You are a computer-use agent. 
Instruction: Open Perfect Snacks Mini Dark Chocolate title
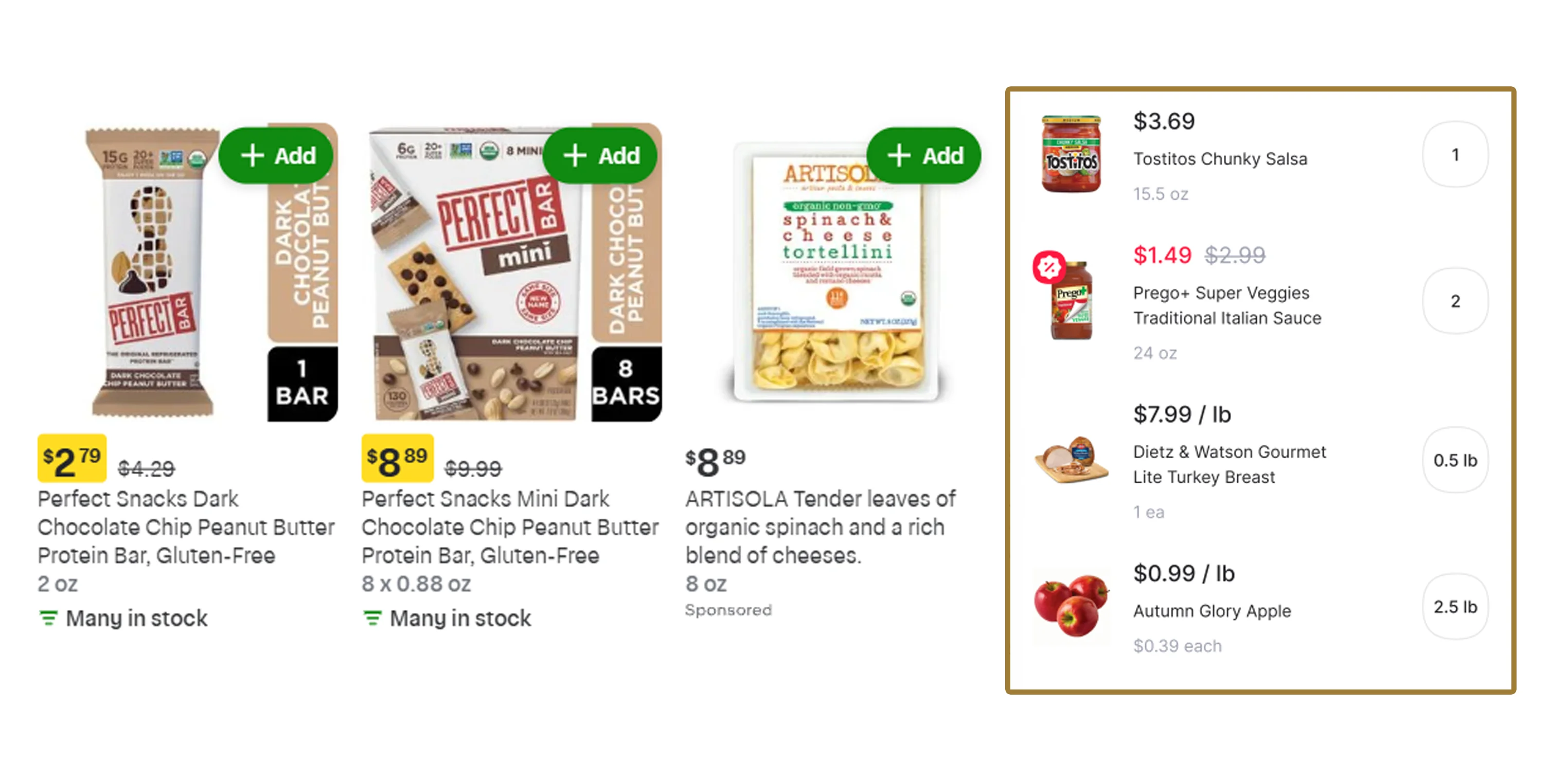point(510,526)
